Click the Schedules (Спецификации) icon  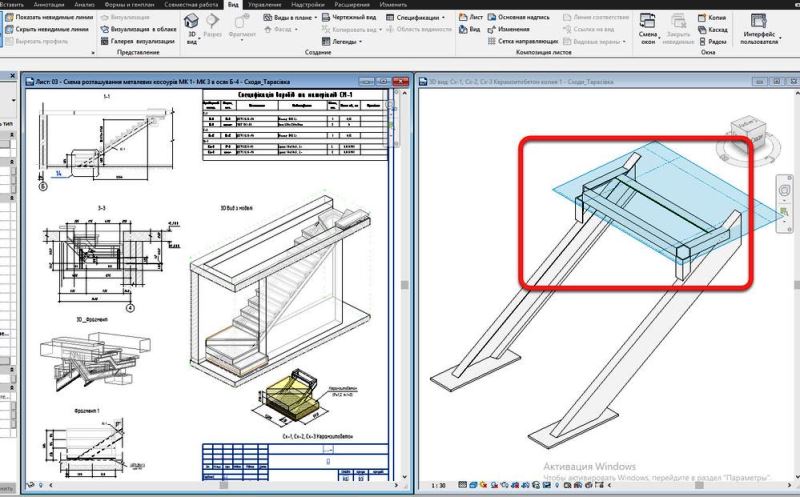tap(390, 17)
